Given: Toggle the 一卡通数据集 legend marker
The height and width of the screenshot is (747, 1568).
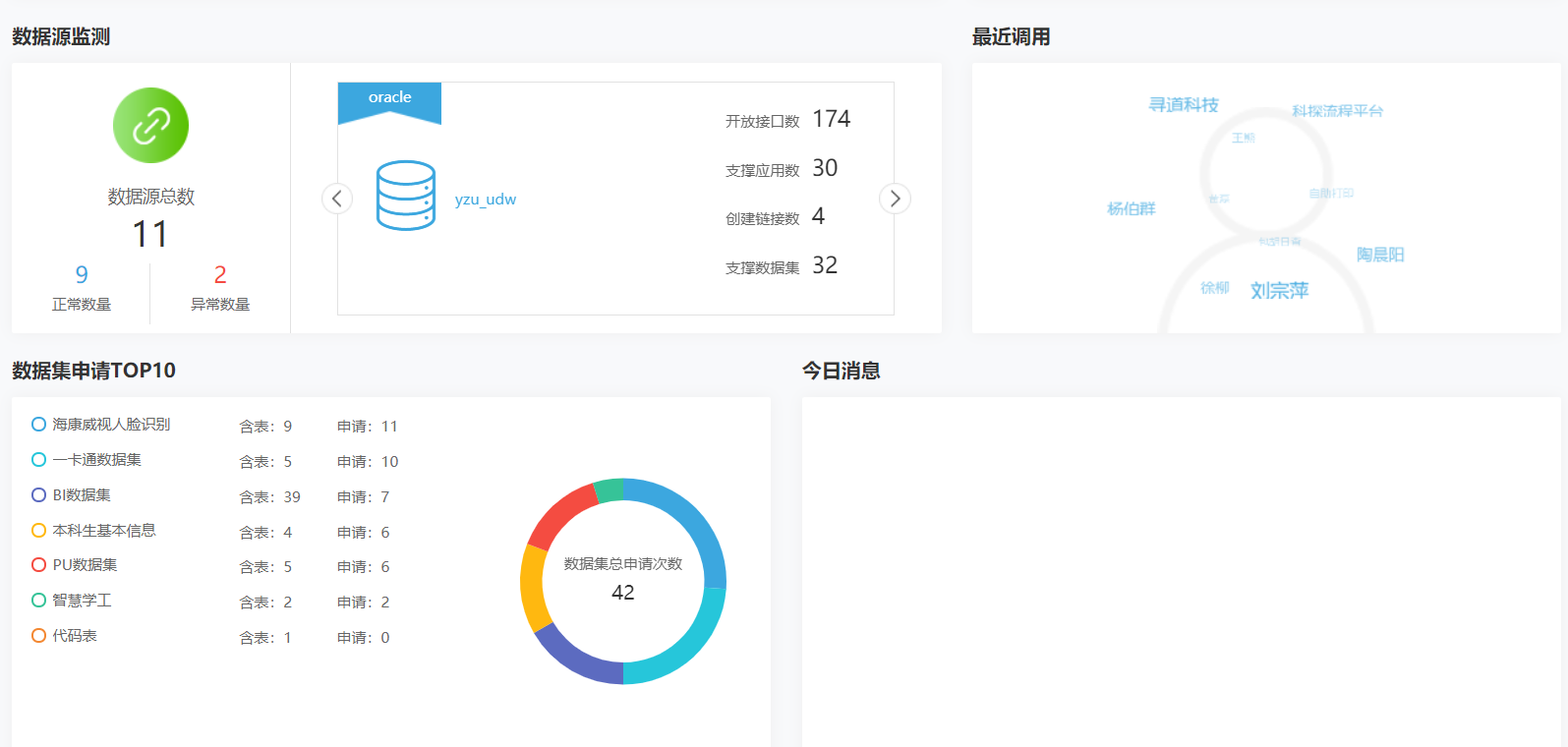Looking at the screenshot, I should 39,460.
